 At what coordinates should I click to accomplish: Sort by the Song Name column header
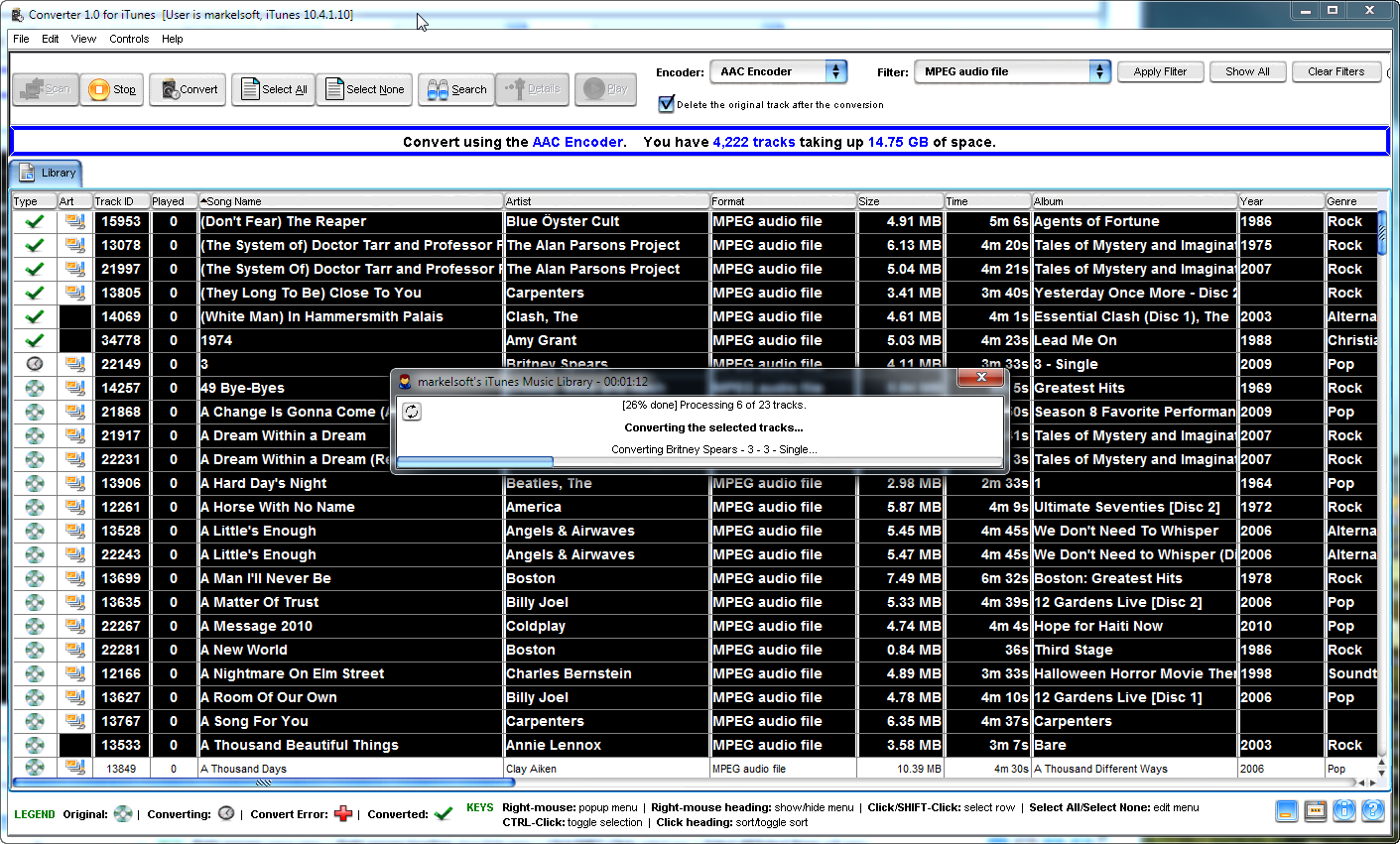pyautogui.click(x=351, y=201)
